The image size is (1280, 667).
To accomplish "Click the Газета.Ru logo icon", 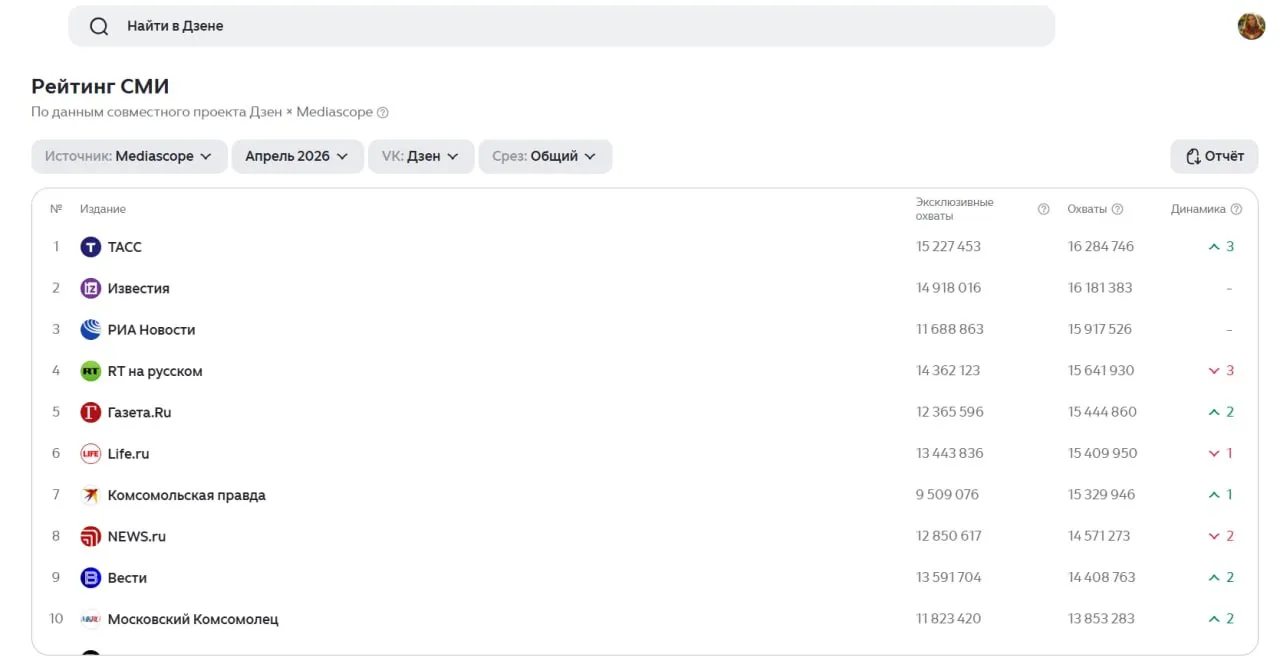I will 91,412.
